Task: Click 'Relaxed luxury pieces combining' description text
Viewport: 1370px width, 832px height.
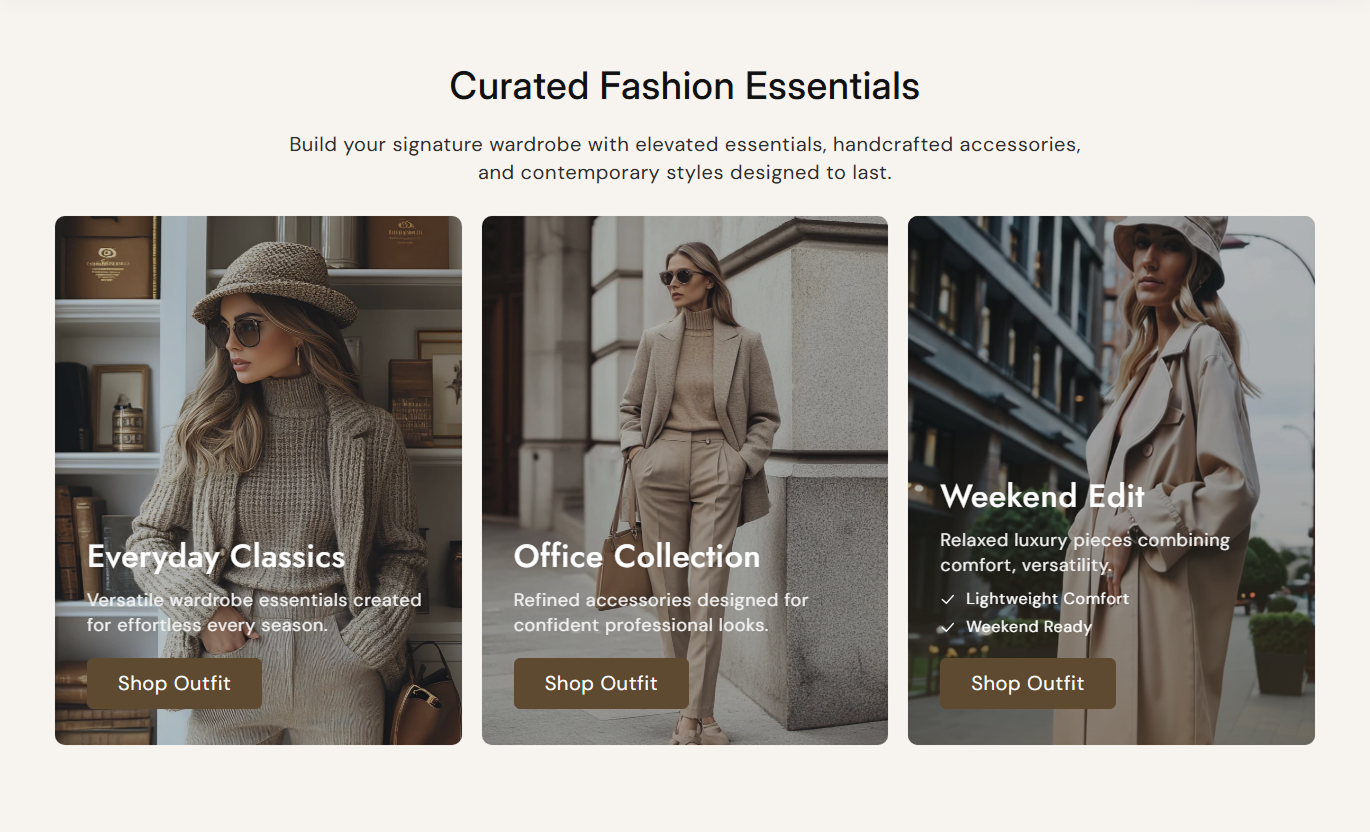Action: [x=1085, y=540]
